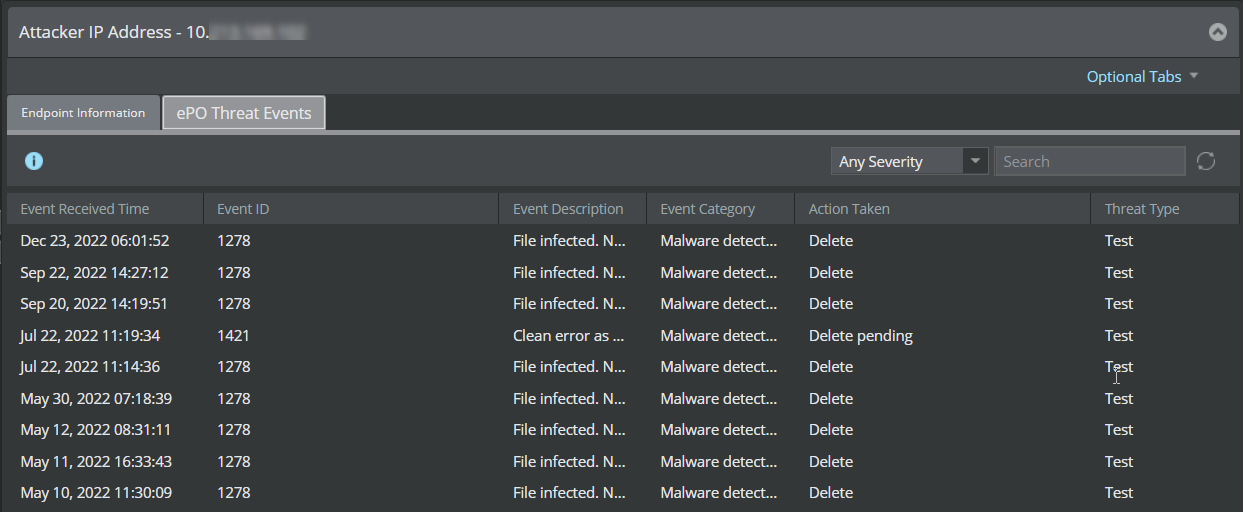Select the ePO Threat Events tab
This screenshot has height=512, width=1243.
tap(244, 113)
